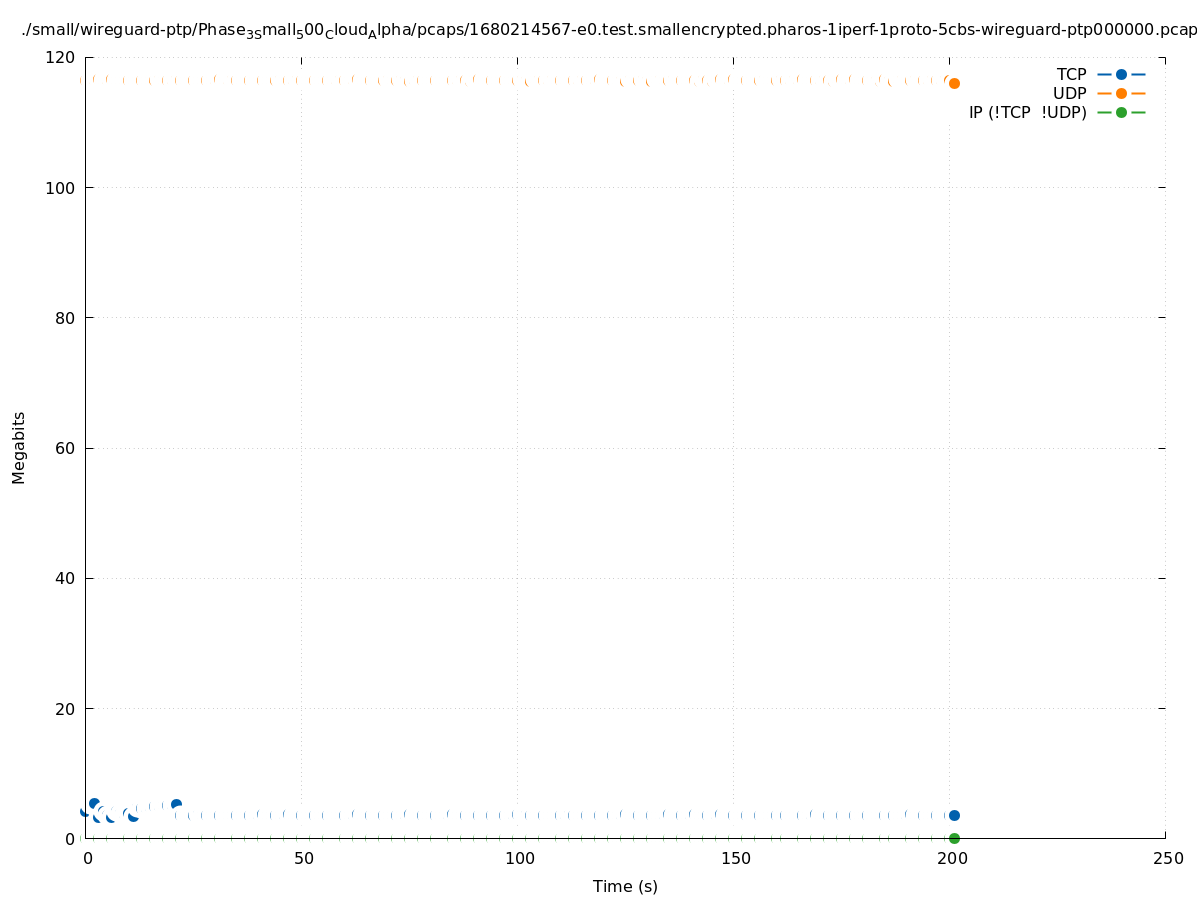The height and width of the screenshot is (900, 1197).
Task: Click the orange UDP legend marker
Action: click(1121, 93)
